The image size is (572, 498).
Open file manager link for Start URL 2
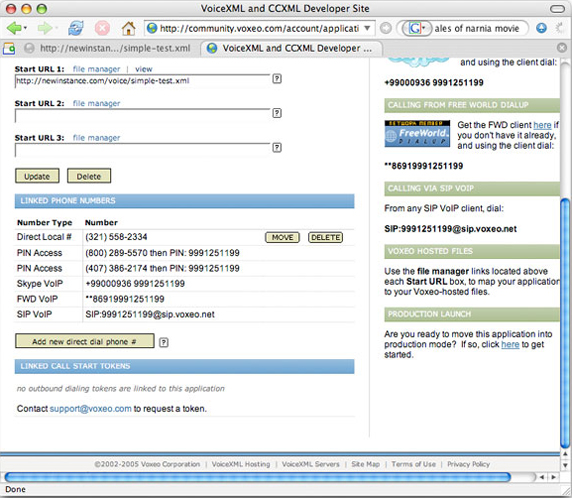(96, 103)
